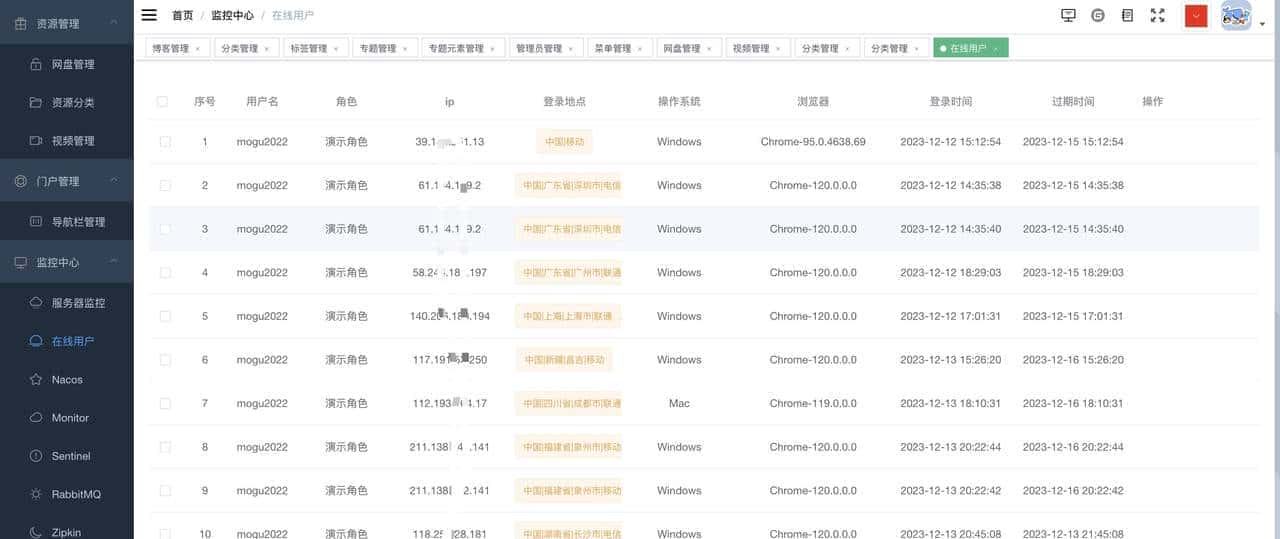Click the icon beside Nacos
The width and height of the screenshot is (1280, 539).
(36, 379)
